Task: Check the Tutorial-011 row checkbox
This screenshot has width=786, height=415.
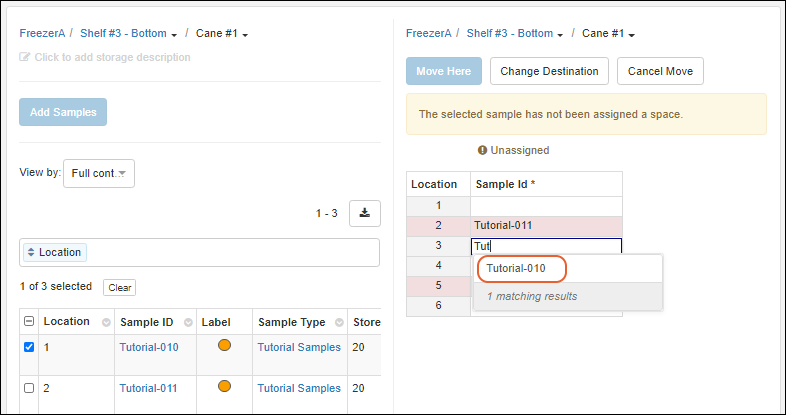Action: click(x=29, y=388)
